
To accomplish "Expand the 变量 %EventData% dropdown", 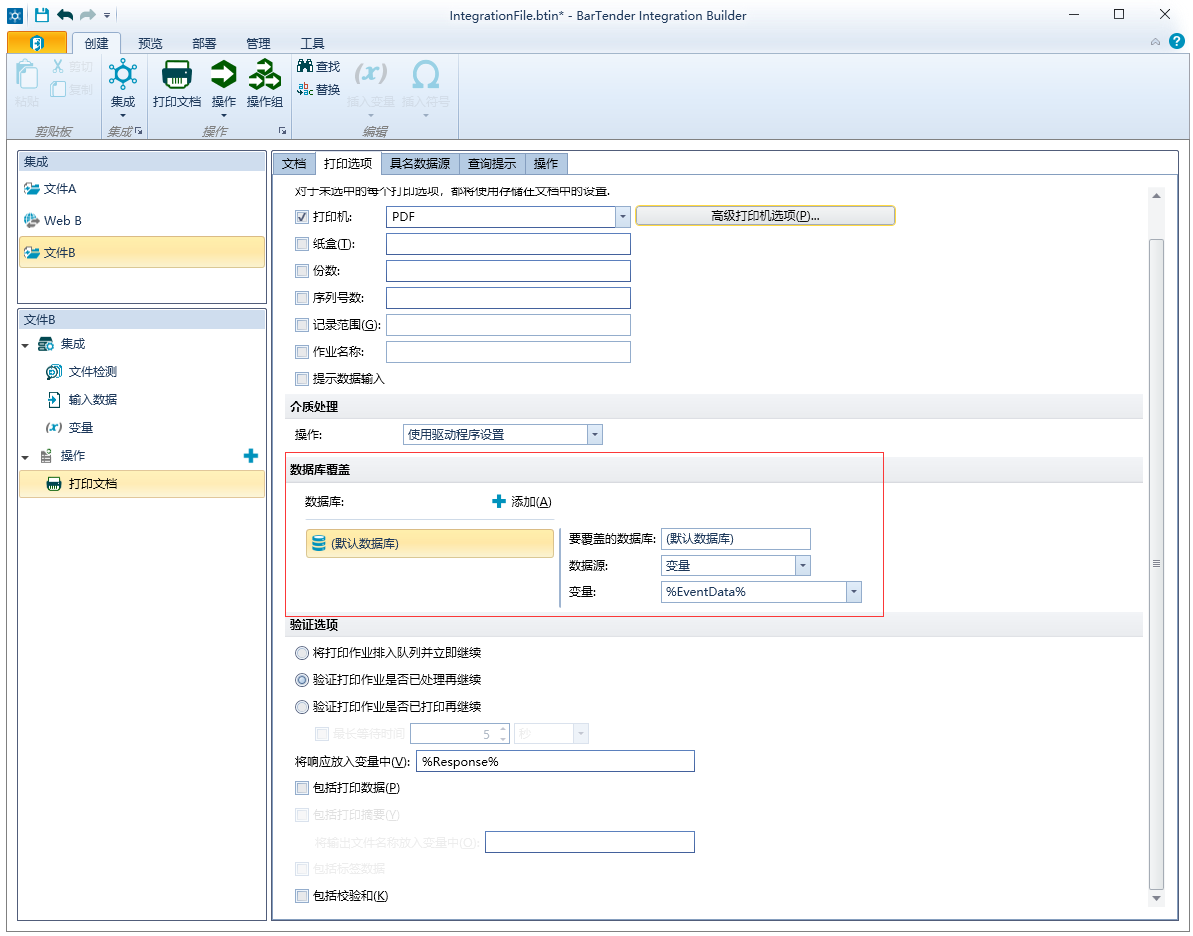I will click(x=853, y=592).
